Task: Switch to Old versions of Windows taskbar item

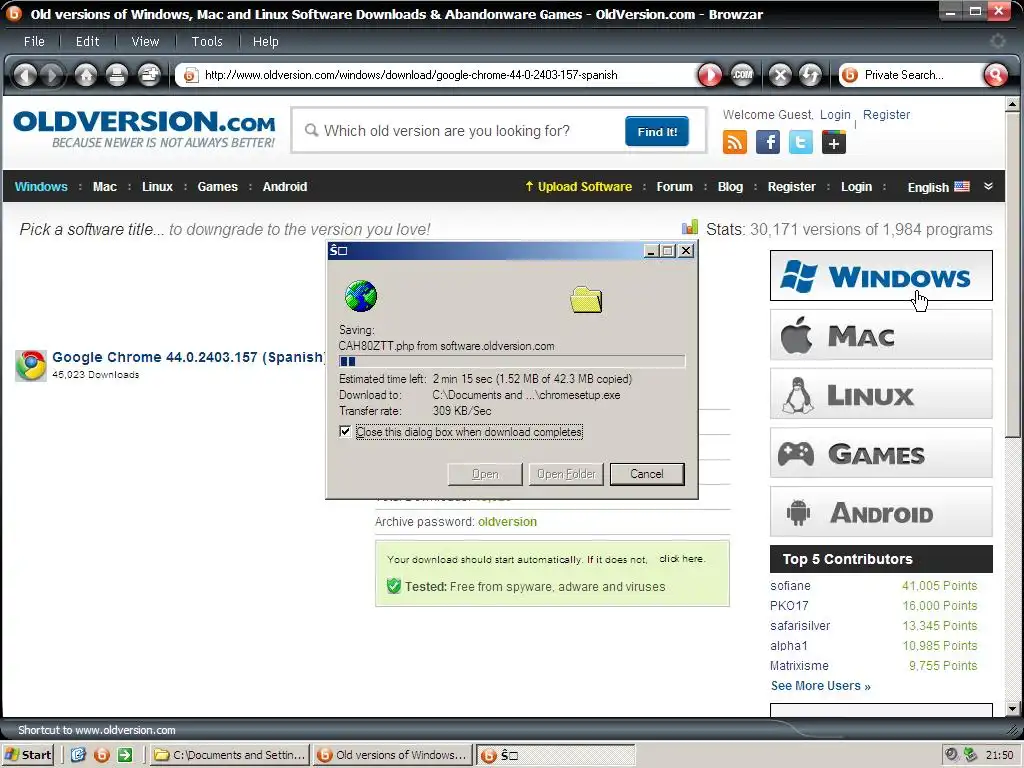Action: coord(392,755)
